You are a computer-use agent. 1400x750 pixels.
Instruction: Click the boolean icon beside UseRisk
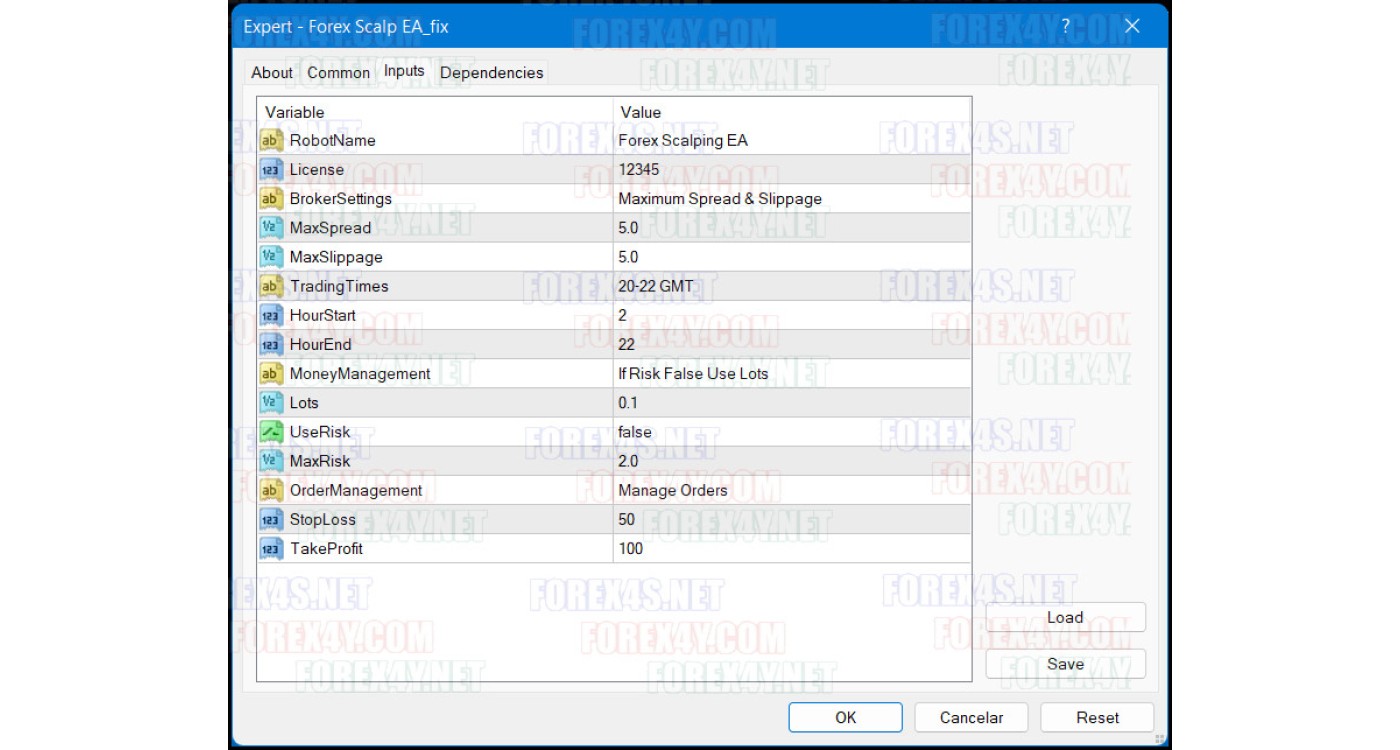(271, 432)
